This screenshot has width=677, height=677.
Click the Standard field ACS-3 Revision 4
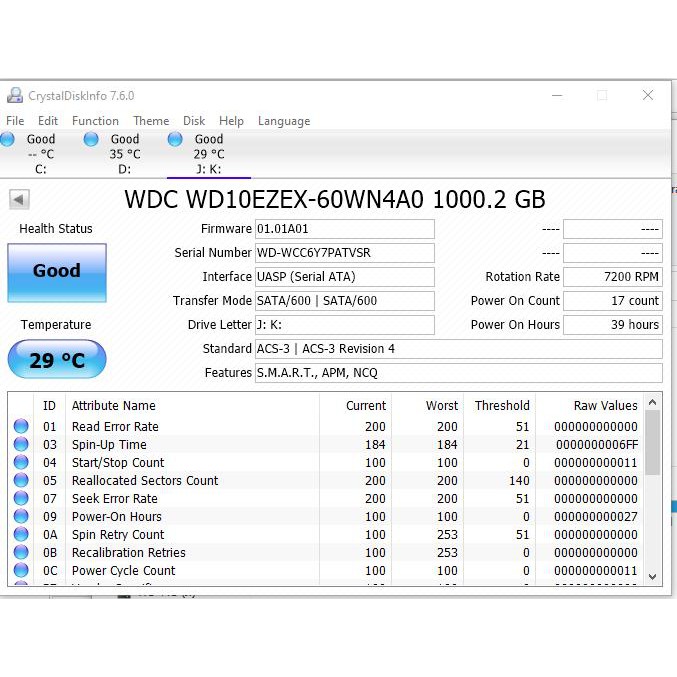[459, 349]
